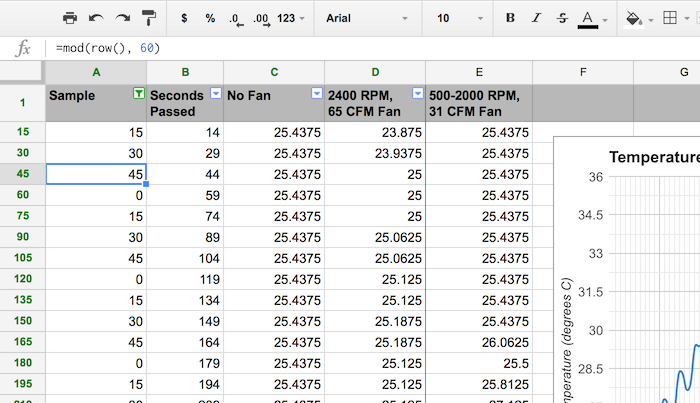
Task: Toggle bold formatting
Action: click(x=510, y=18)
